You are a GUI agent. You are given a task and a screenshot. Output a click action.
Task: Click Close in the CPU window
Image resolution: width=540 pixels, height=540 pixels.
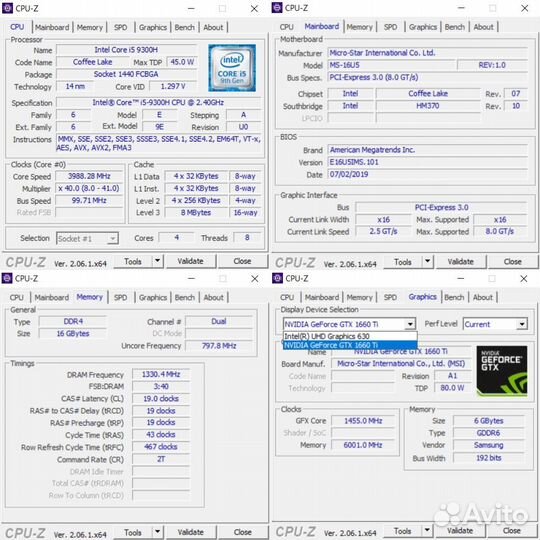point(242,261)
